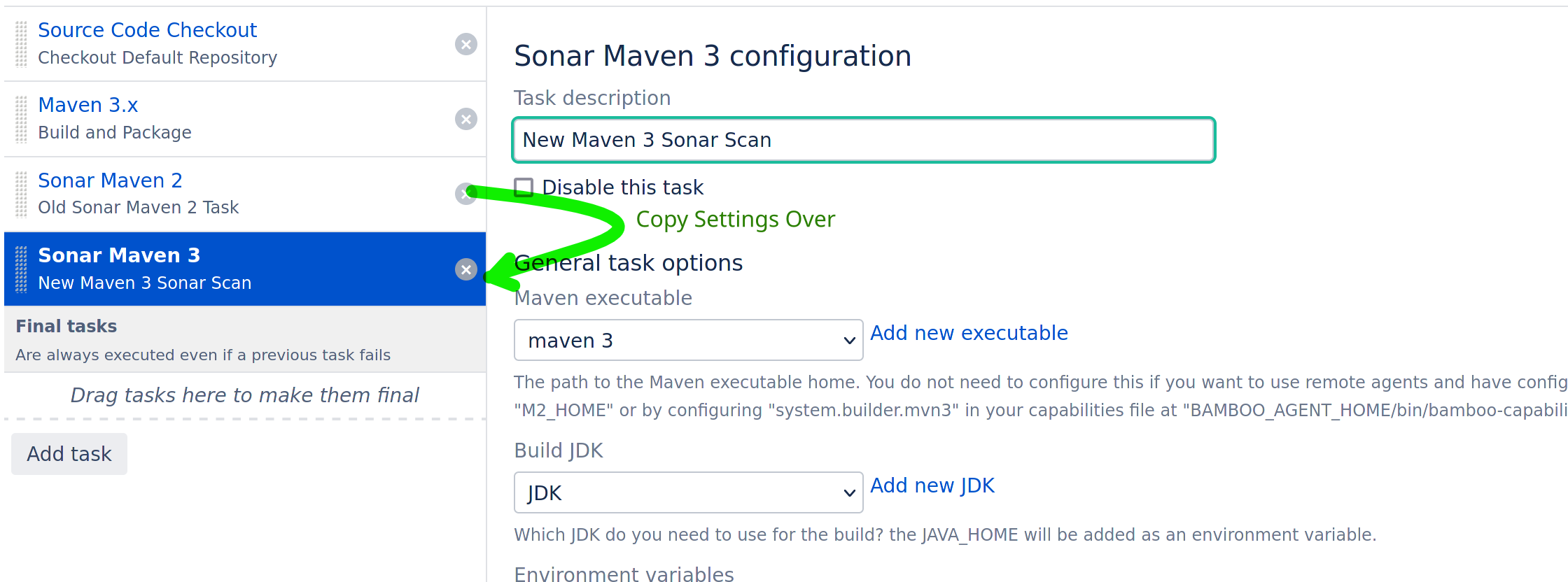Image resolution: width=1568 pixels, height=582 pixels.
Task: Grab drag handle of Maven 3.x task
Action: tap(22, 119)
